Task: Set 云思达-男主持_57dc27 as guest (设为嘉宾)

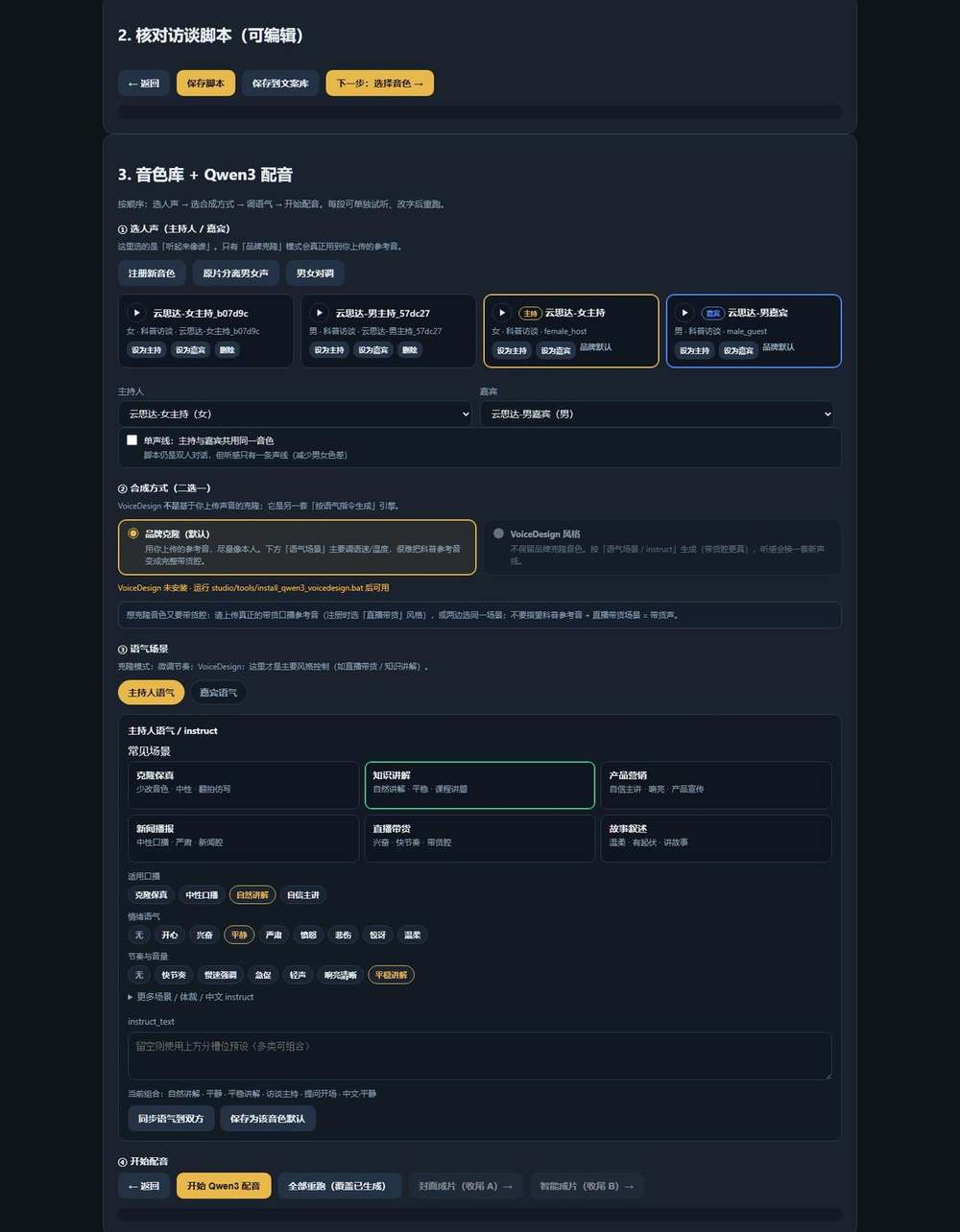Action: coord(373,350)
